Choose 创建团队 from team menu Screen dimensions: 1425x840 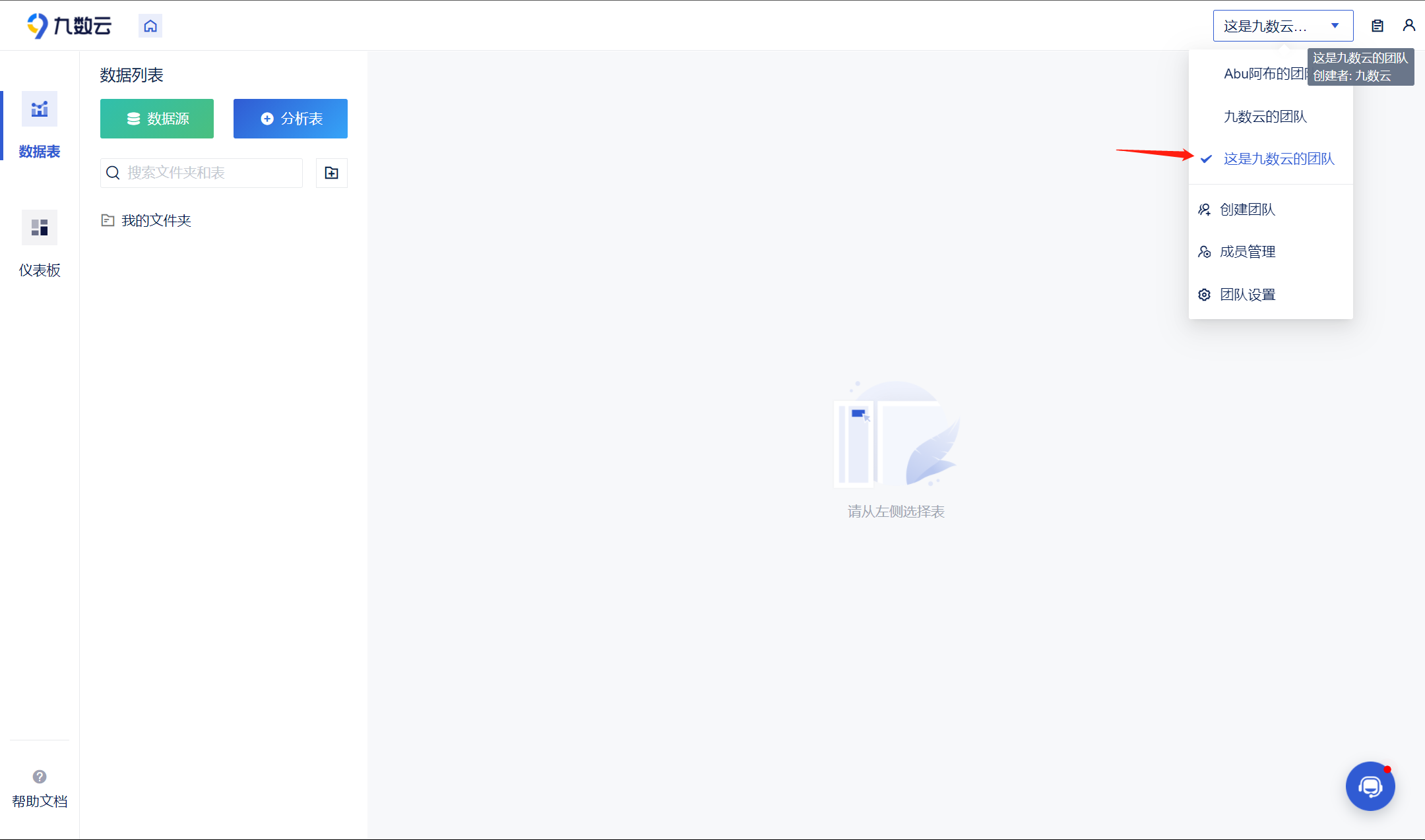click(x=1247, y=210)
